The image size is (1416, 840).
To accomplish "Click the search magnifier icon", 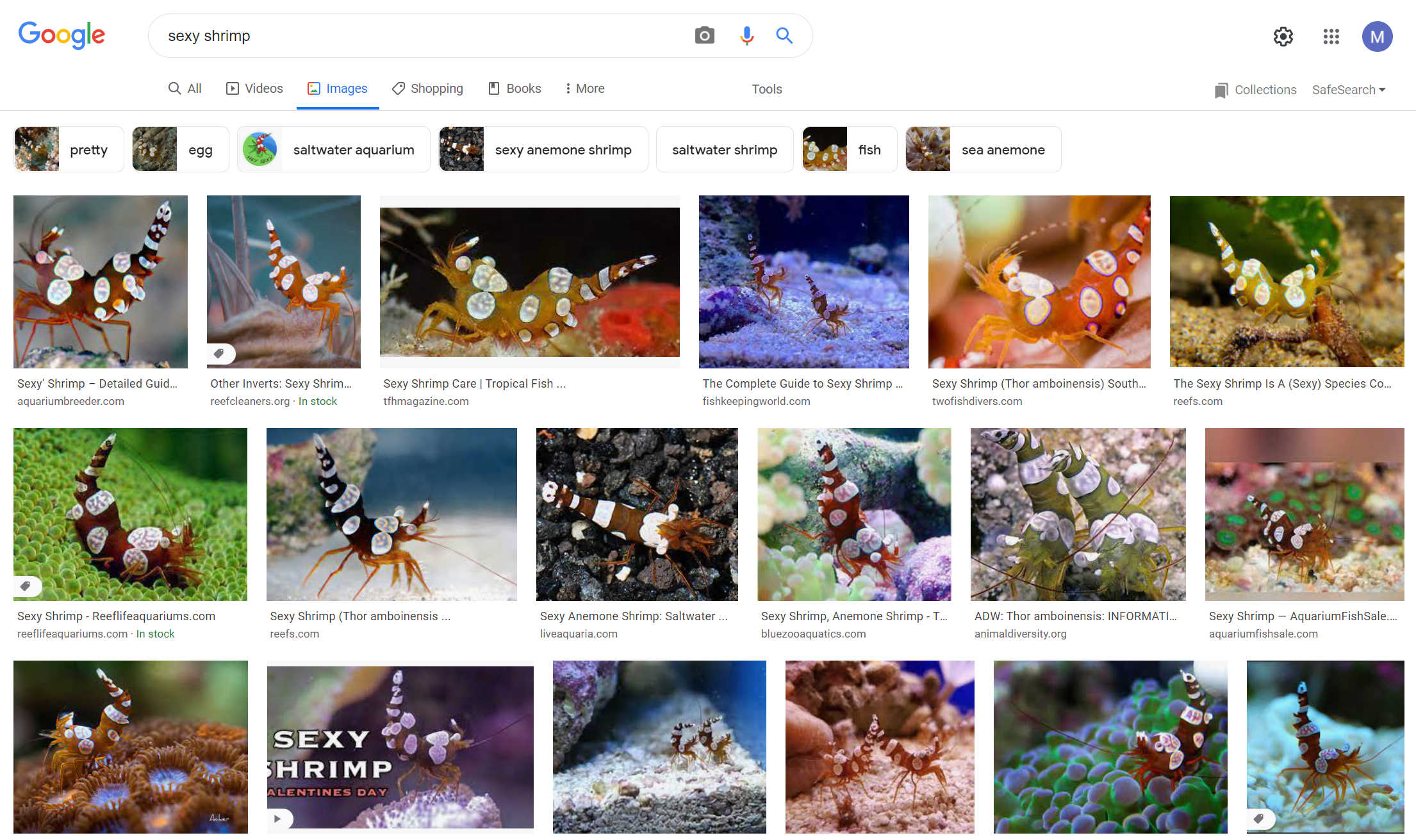I will [784, 35].
